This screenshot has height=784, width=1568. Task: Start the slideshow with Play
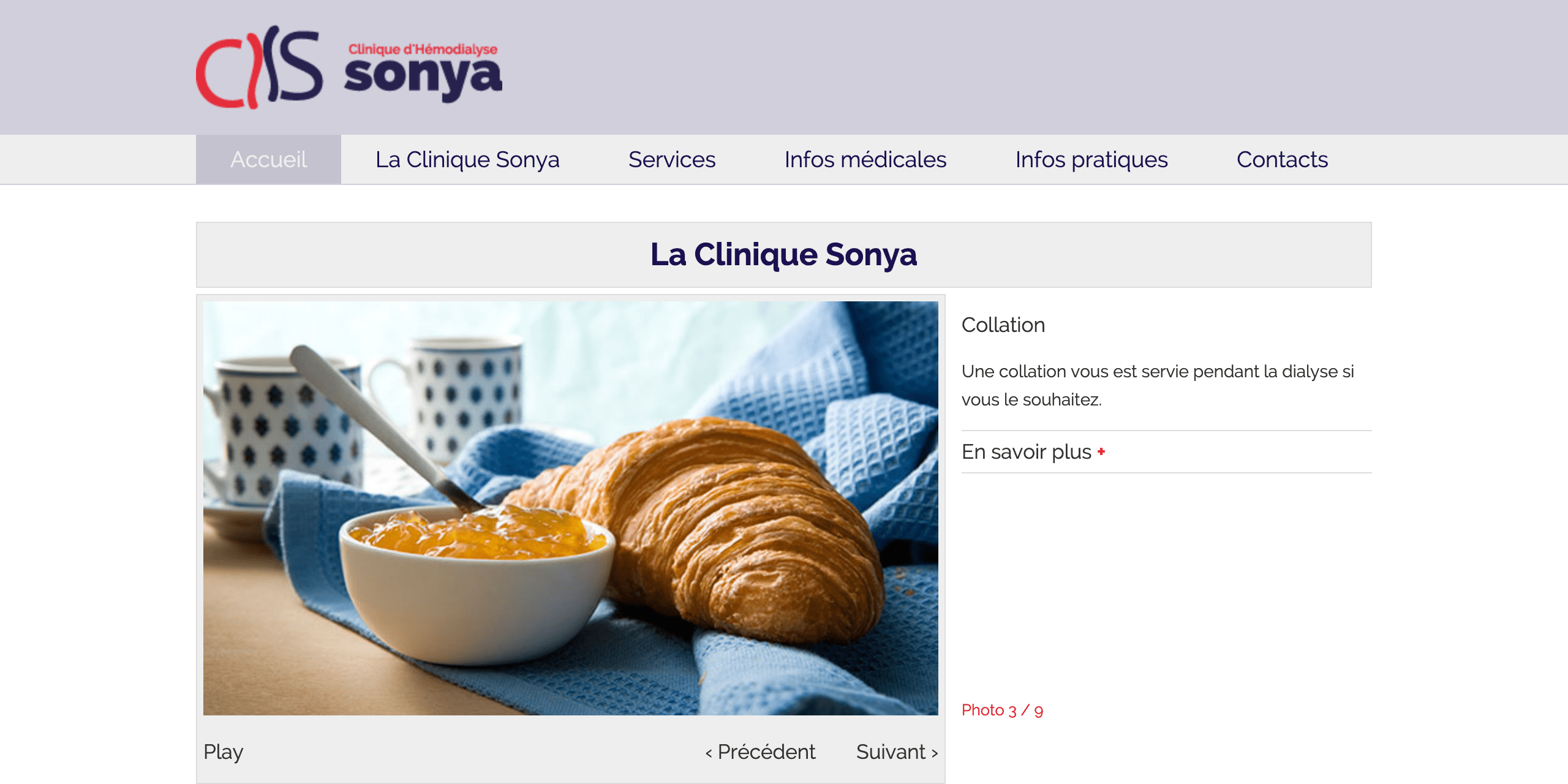(223, 752)
